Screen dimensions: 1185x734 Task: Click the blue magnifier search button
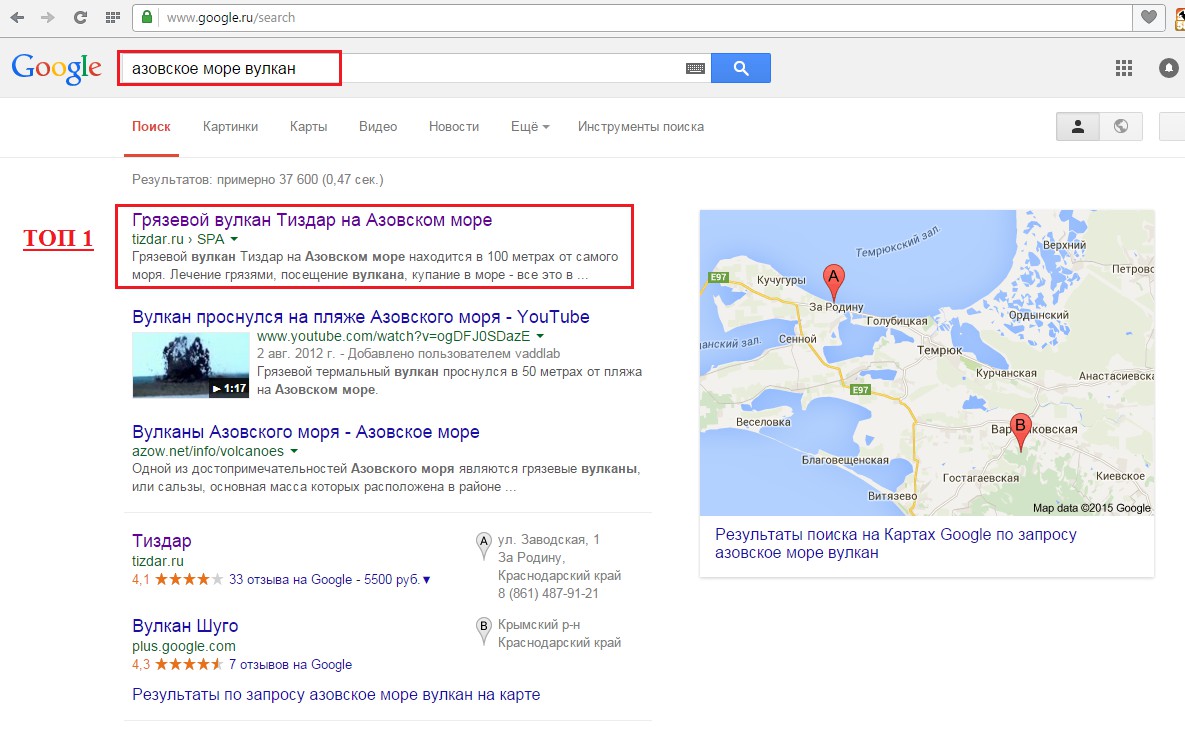[x=741, y=68]
